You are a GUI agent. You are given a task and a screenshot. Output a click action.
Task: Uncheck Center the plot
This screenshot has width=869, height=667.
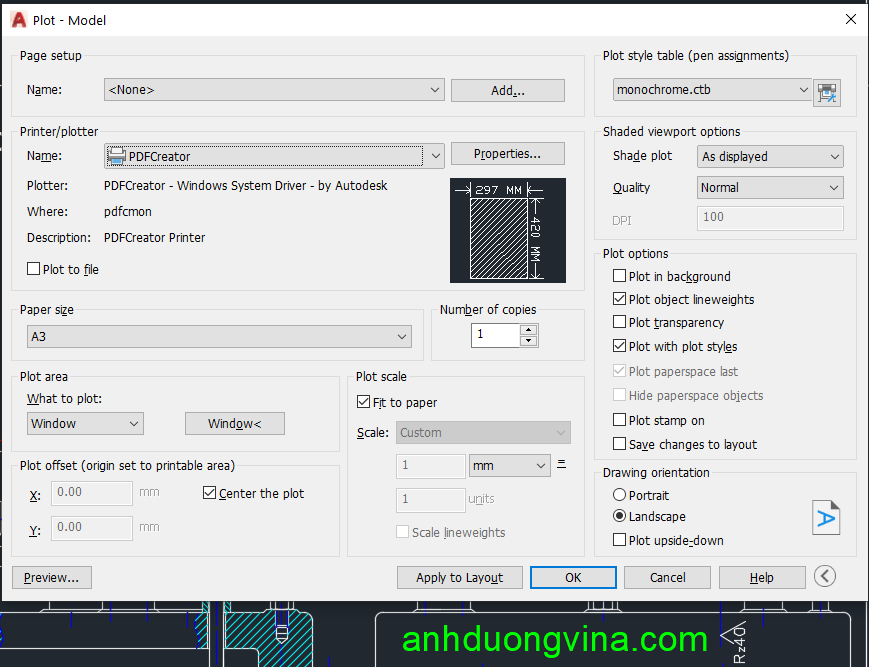[x=210, y=493]
